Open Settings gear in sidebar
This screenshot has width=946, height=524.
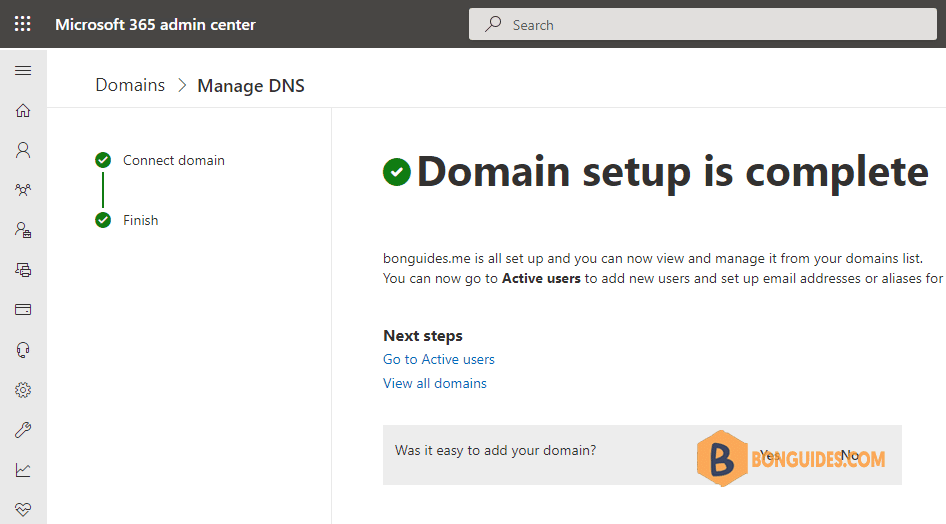(x=23, y=390)
